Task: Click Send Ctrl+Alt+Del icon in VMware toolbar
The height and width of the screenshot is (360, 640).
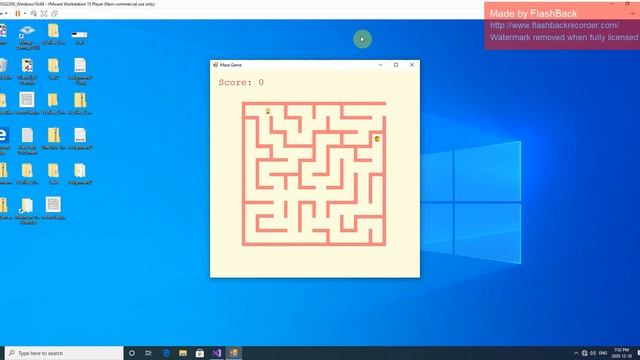Action: 33,13
